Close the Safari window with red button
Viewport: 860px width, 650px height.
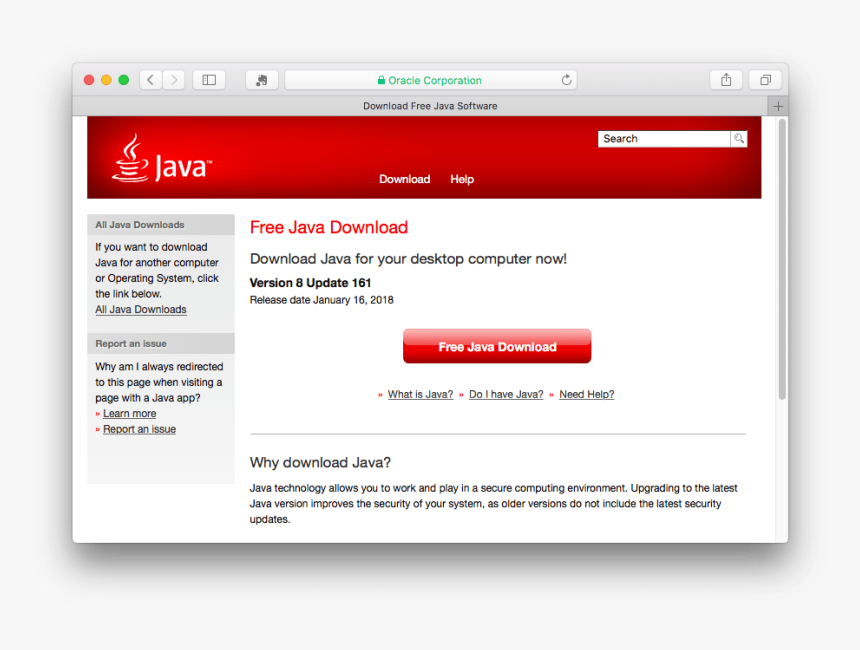(x=89, y=80)
